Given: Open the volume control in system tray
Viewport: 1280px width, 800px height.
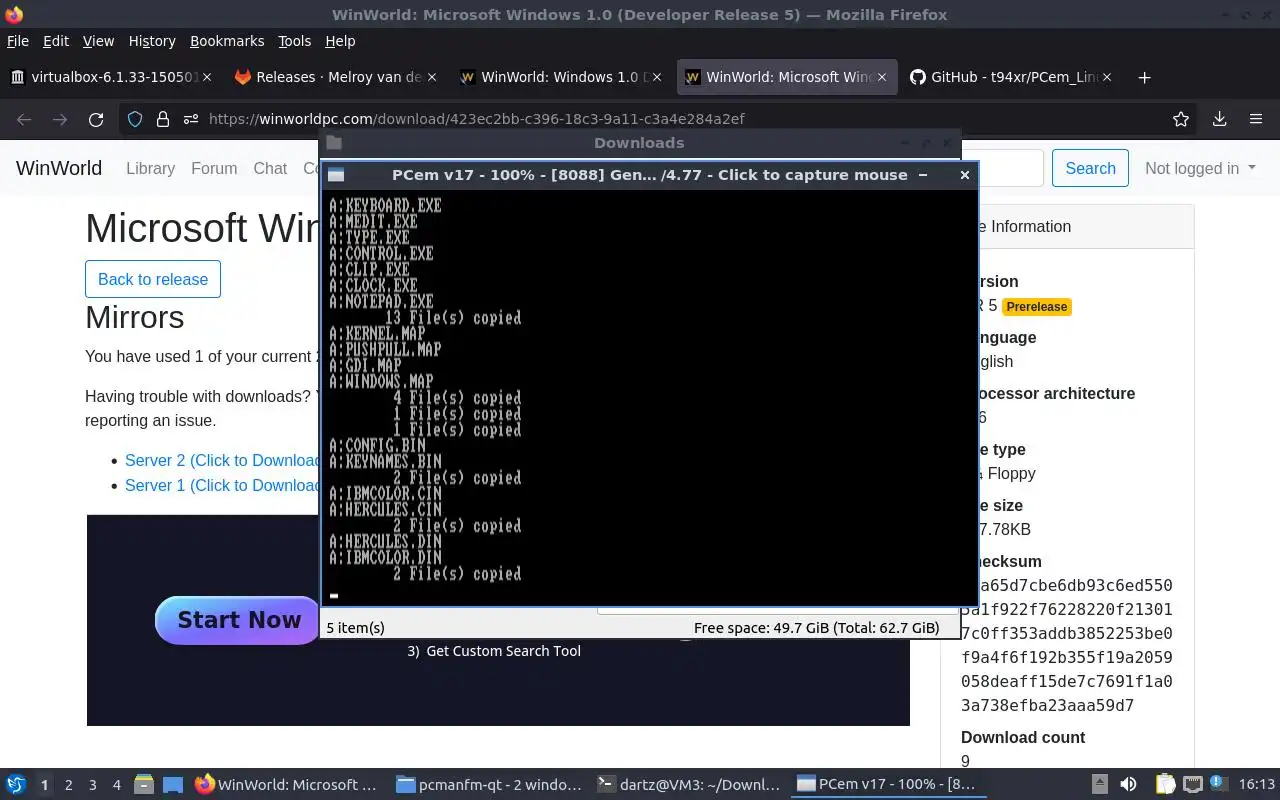Looking at the screenshot, I should click(x=1128, y=785).
